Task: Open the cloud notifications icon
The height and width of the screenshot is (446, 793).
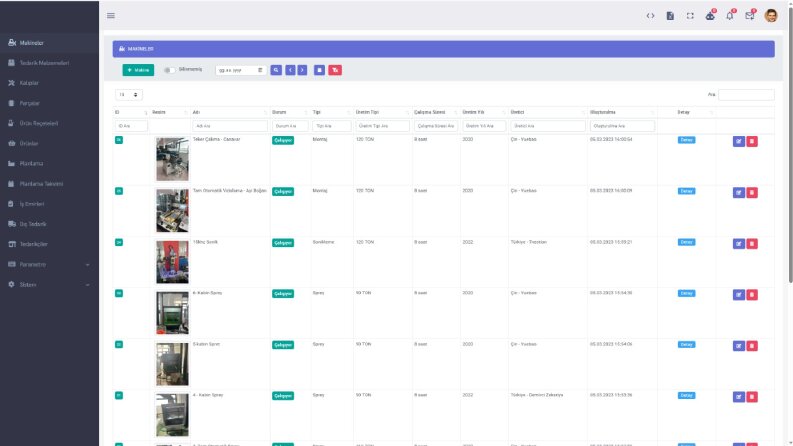Action: click(710, 16)
